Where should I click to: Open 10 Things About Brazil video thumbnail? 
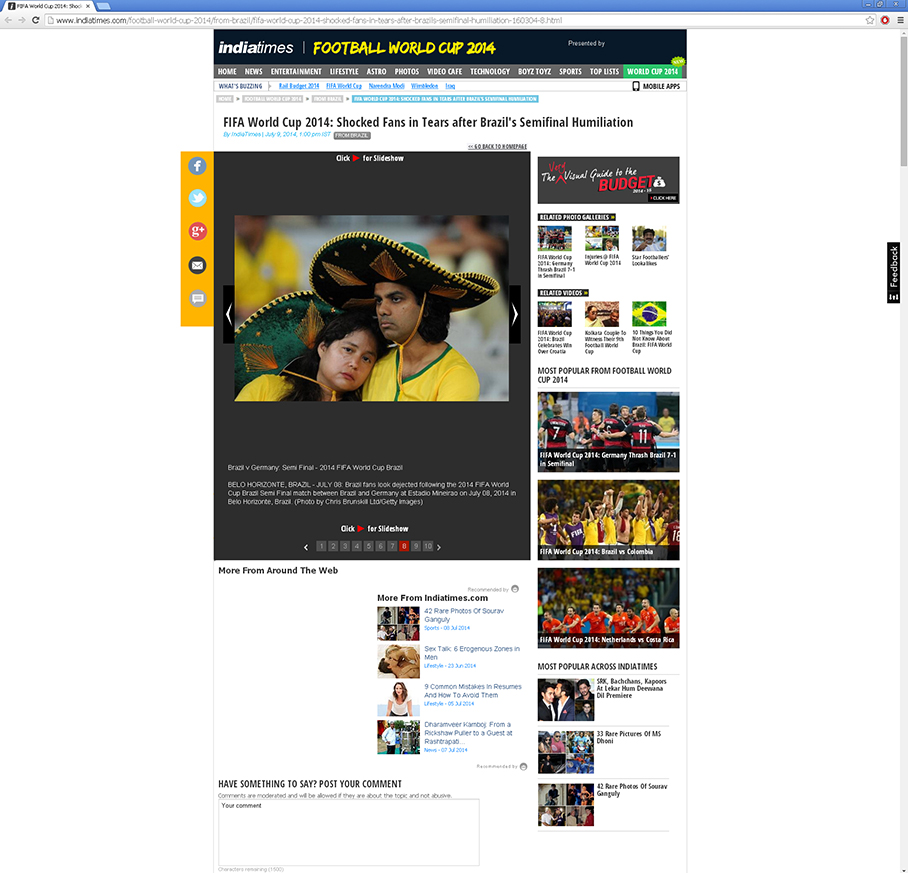coord(649,314)
